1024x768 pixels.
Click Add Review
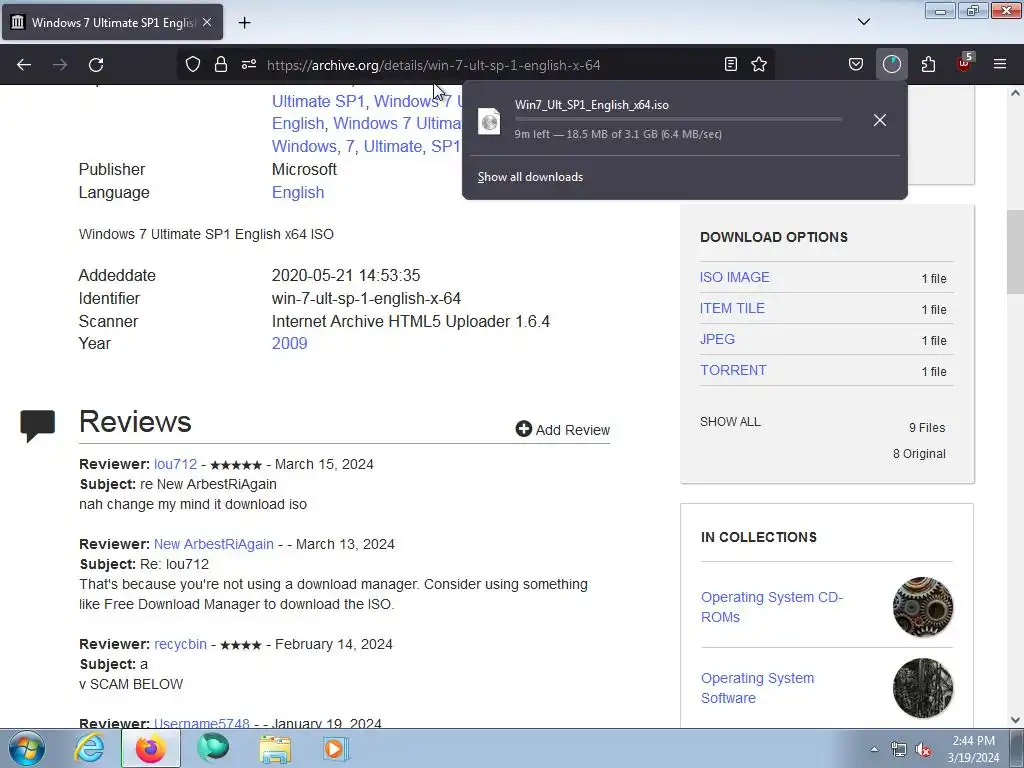click(563, 430)
